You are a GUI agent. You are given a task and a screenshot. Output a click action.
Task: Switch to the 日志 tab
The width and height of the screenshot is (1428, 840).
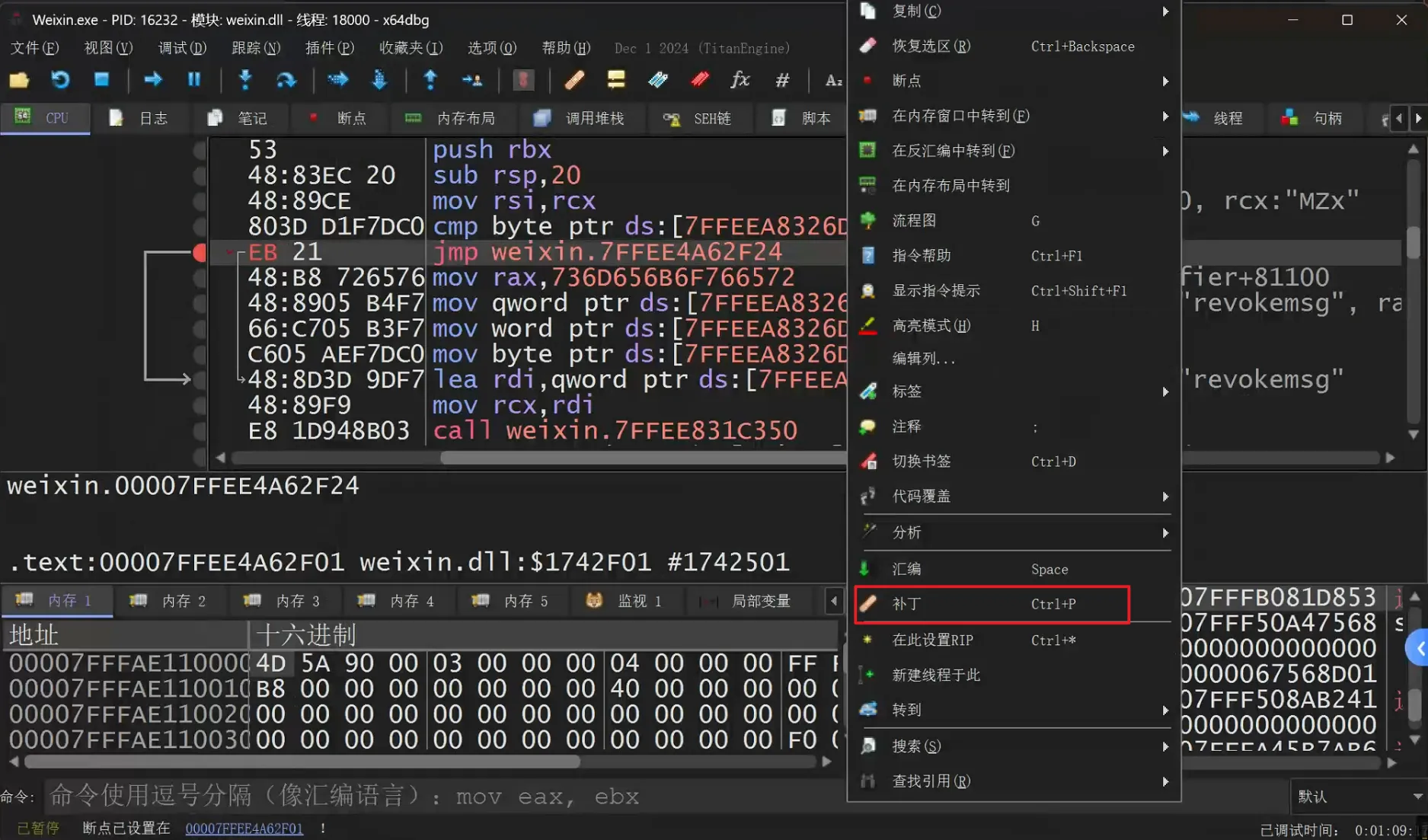(139, 118)
